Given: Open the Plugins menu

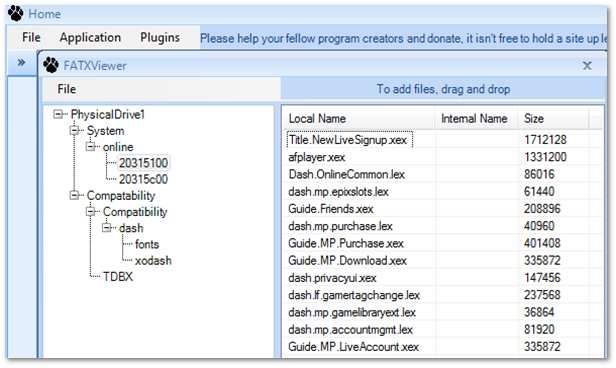Looking at the screenshot, I should pos(160,37).
